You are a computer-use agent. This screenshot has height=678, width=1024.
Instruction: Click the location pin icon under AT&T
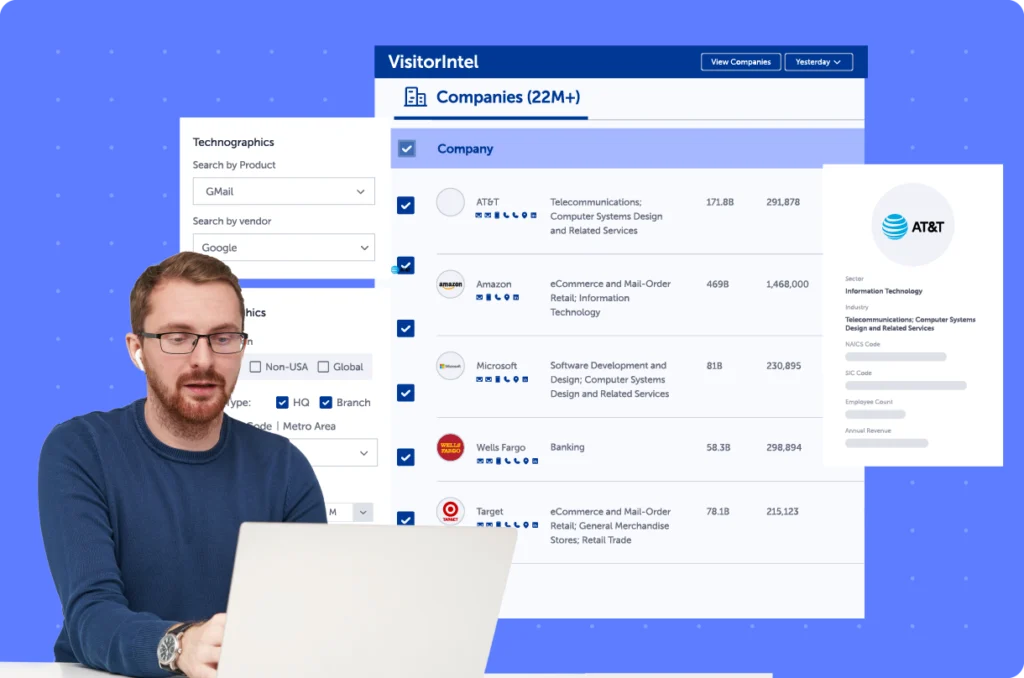(524, 215)
